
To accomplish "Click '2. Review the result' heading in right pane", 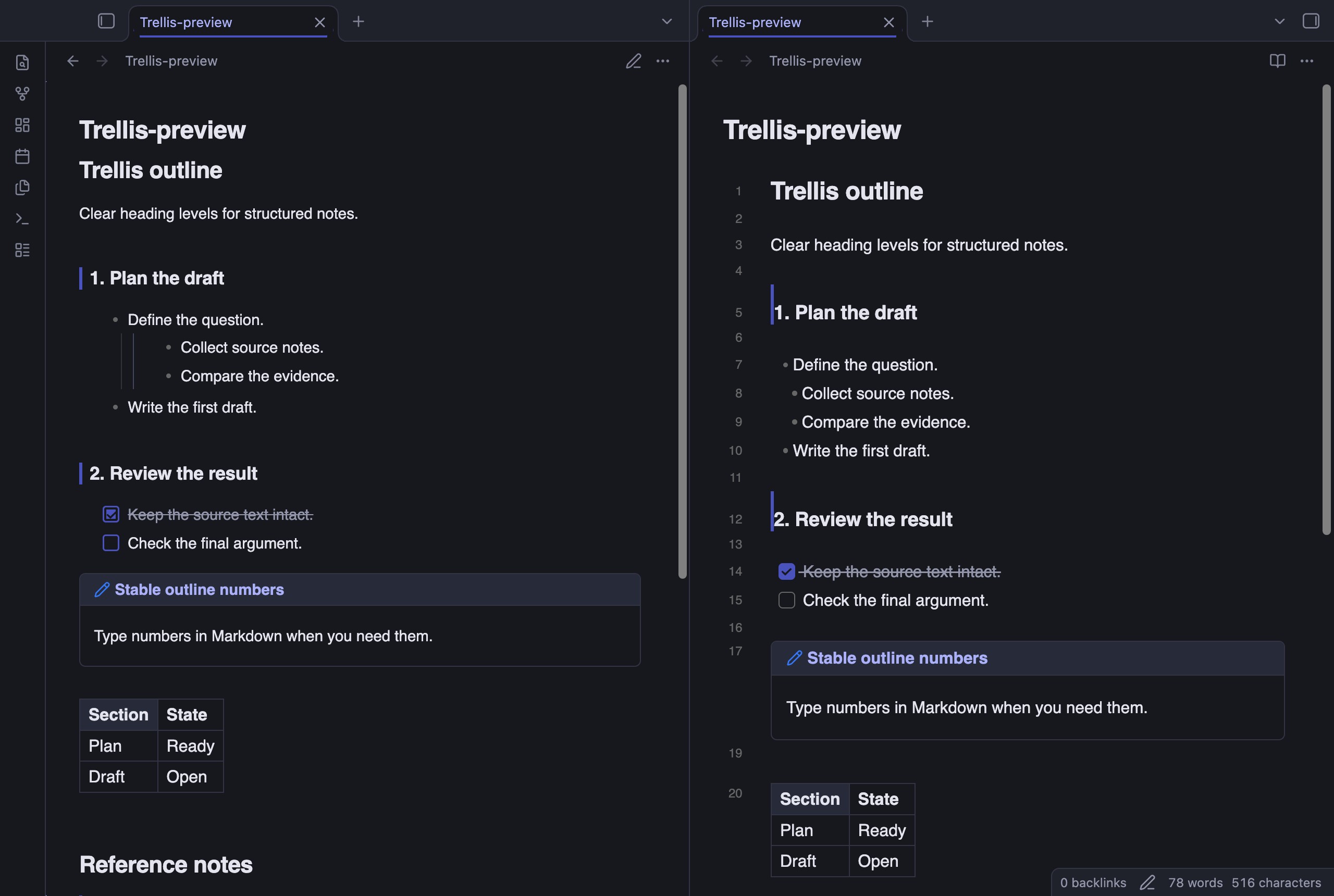I will pos(862,519).
